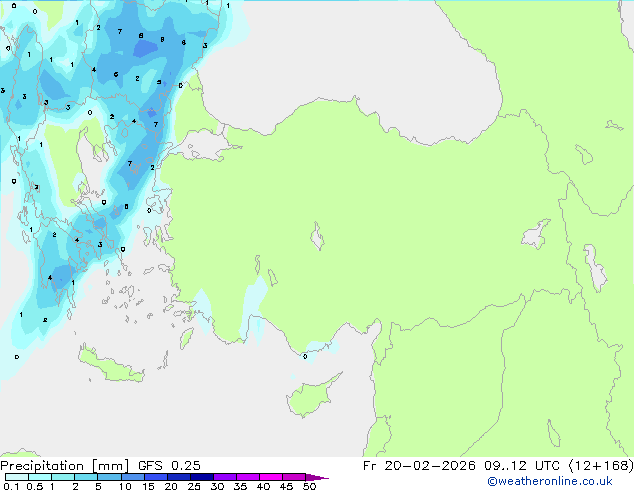Select the 'GFS 0.25' model label
The height and width of the screenshot is (490, 634).
tap(169, 466)
